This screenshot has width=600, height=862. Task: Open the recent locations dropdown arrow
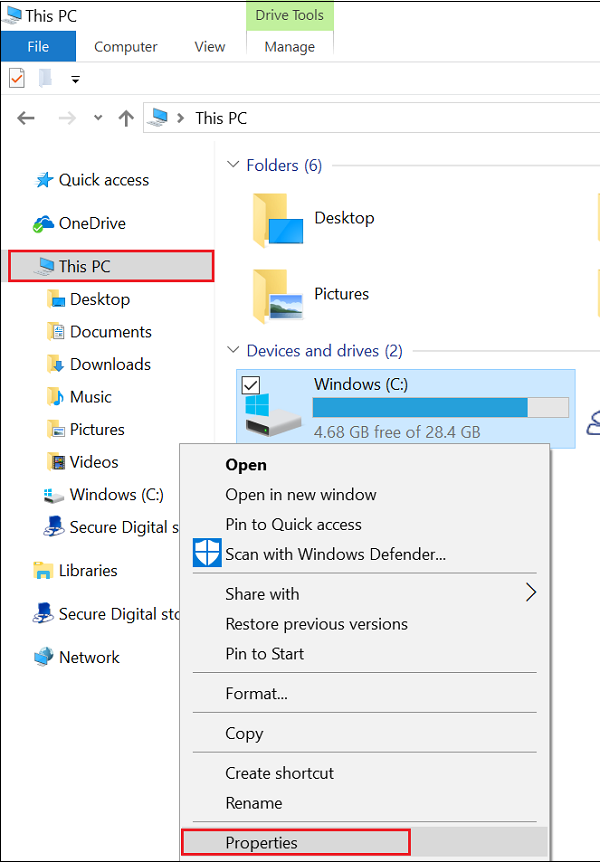click(x=98, y=118)
